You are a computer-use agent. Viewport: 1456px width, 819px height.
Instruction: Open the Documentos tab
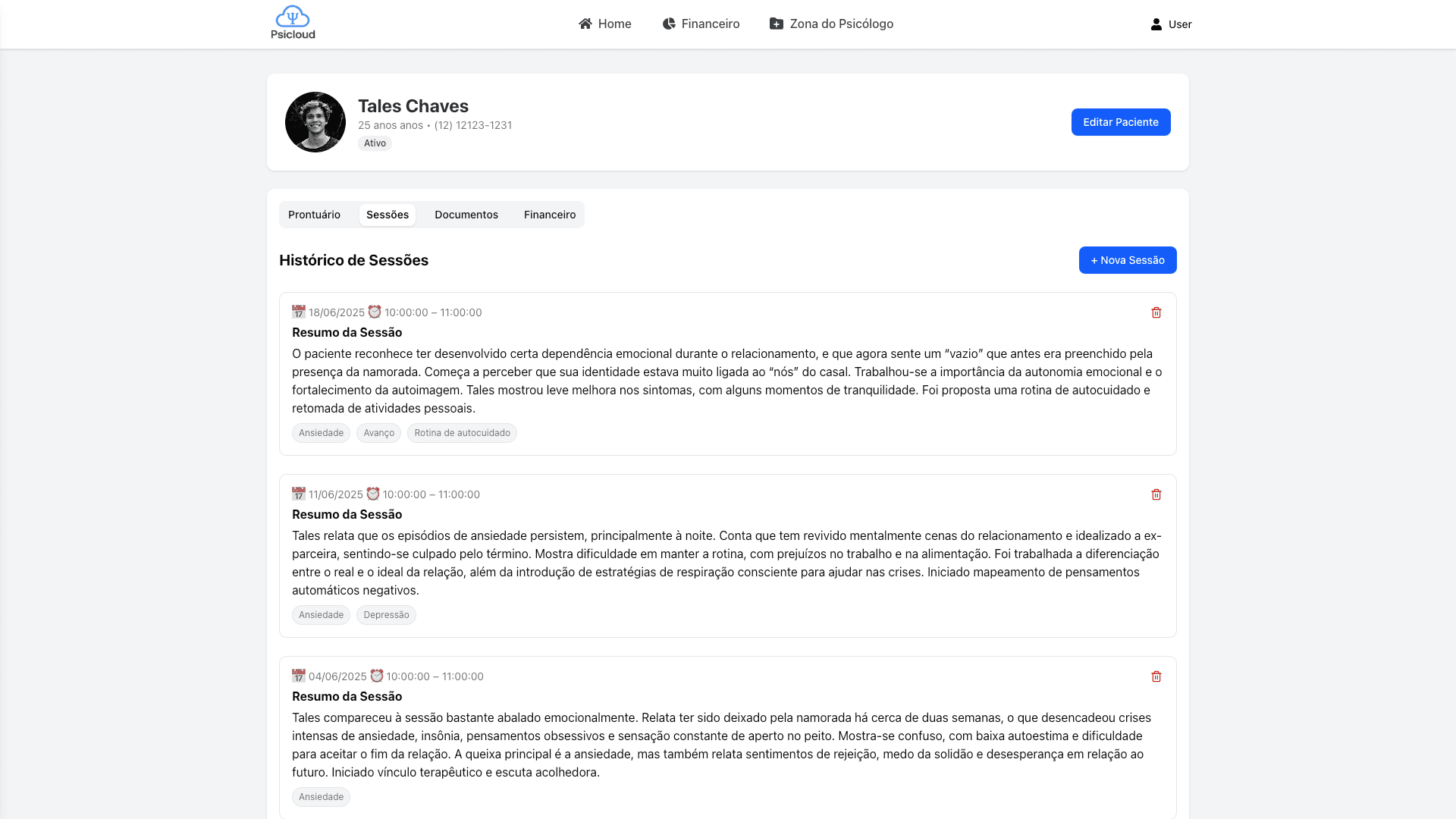point(466,215)
